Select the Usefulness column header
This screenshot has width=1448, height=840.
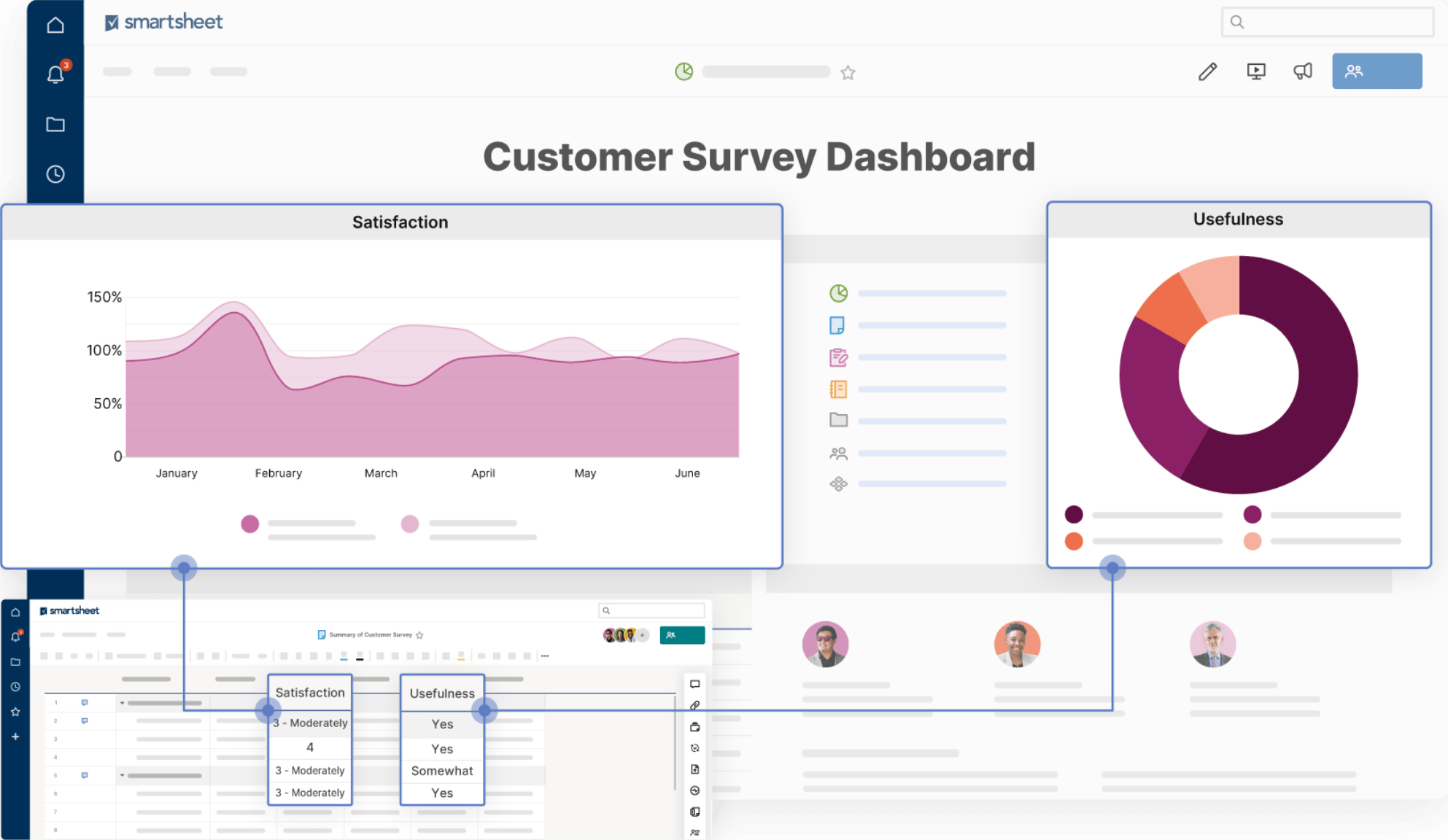[442, 693]
